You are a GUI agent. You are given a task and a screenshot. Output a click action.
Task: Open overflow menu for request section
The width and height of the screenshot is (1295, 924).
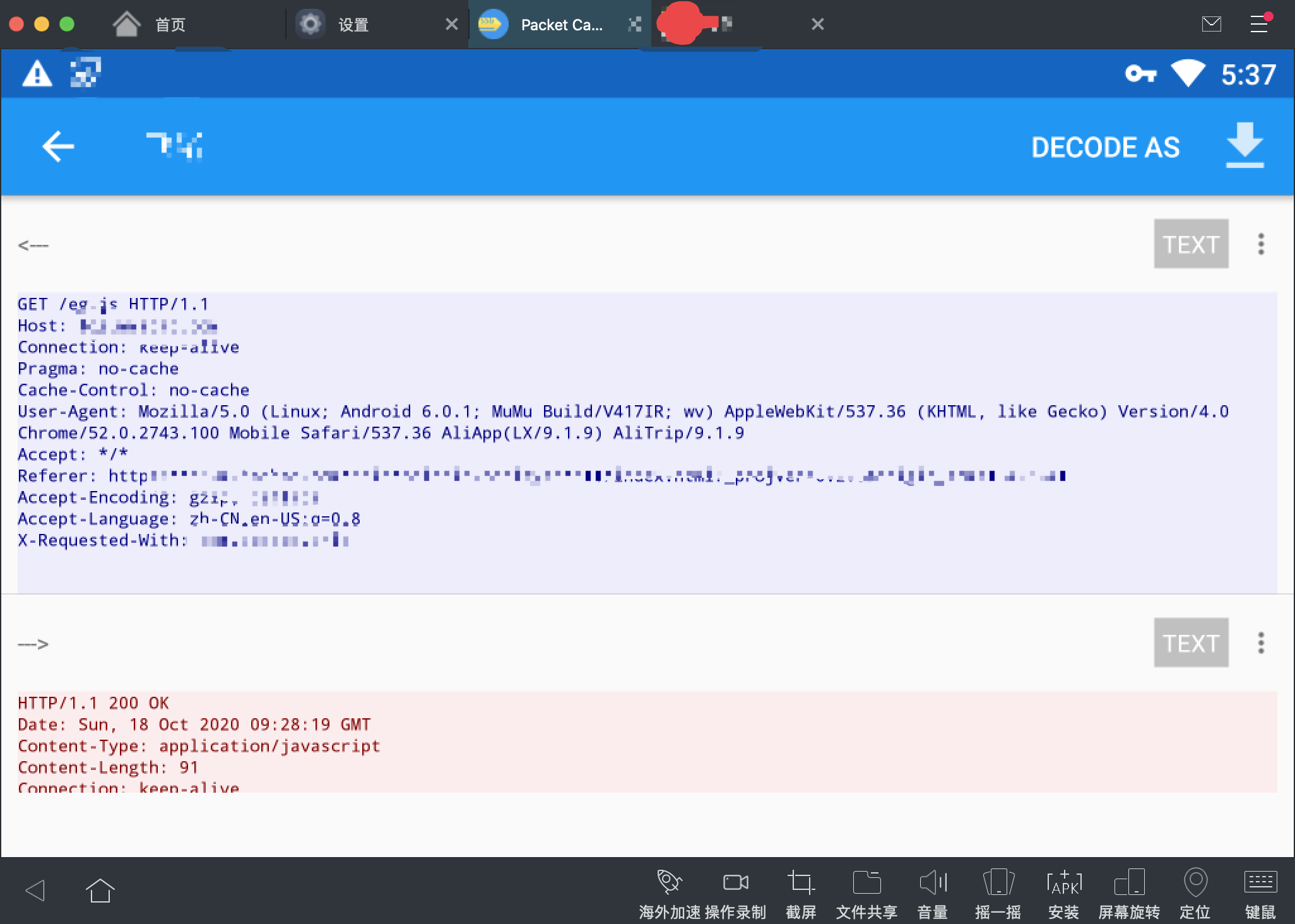[x=1261, y=244]
